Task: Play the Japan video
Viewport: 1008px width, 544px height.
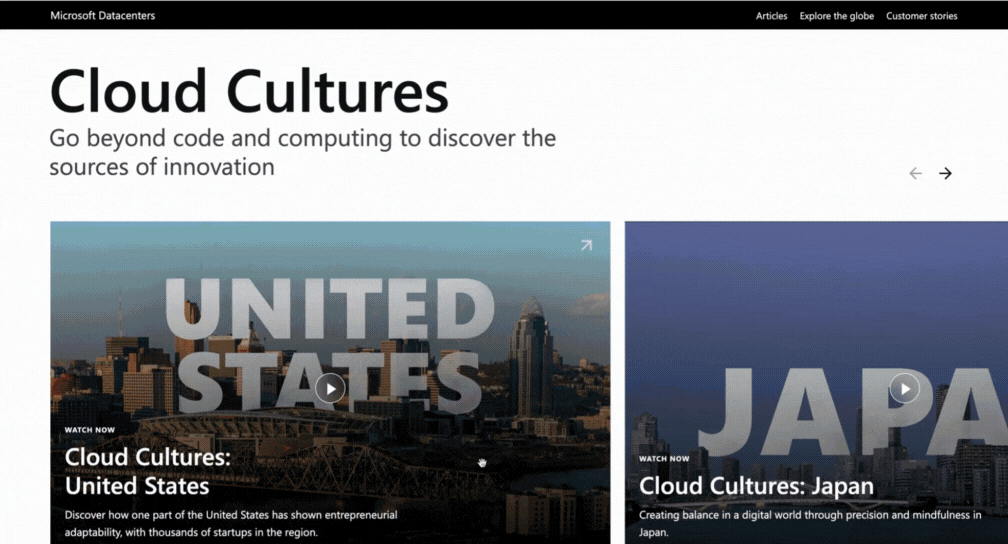Action: [904, 388]
